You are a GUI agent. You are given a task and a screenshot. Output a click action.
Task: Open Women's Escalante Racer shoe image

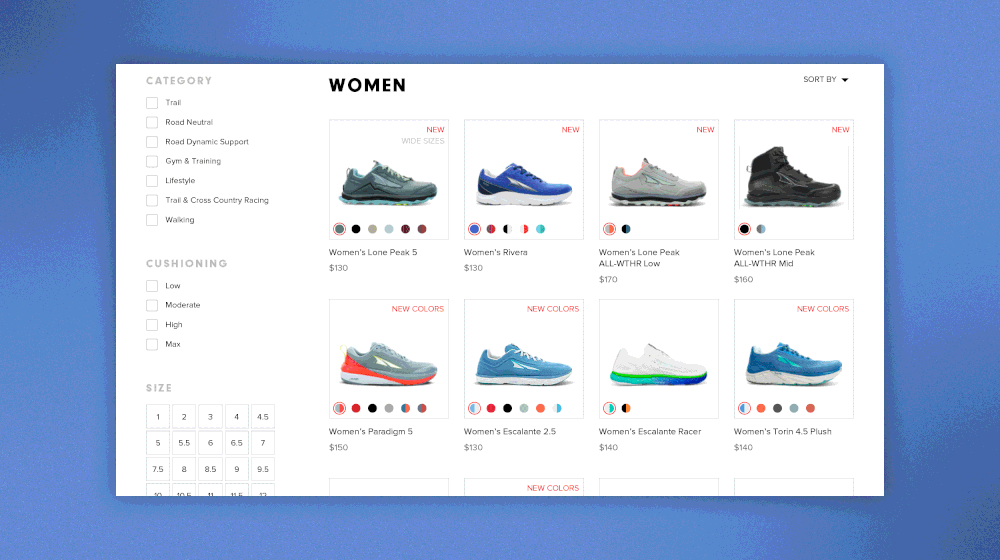tap(658, 365)
